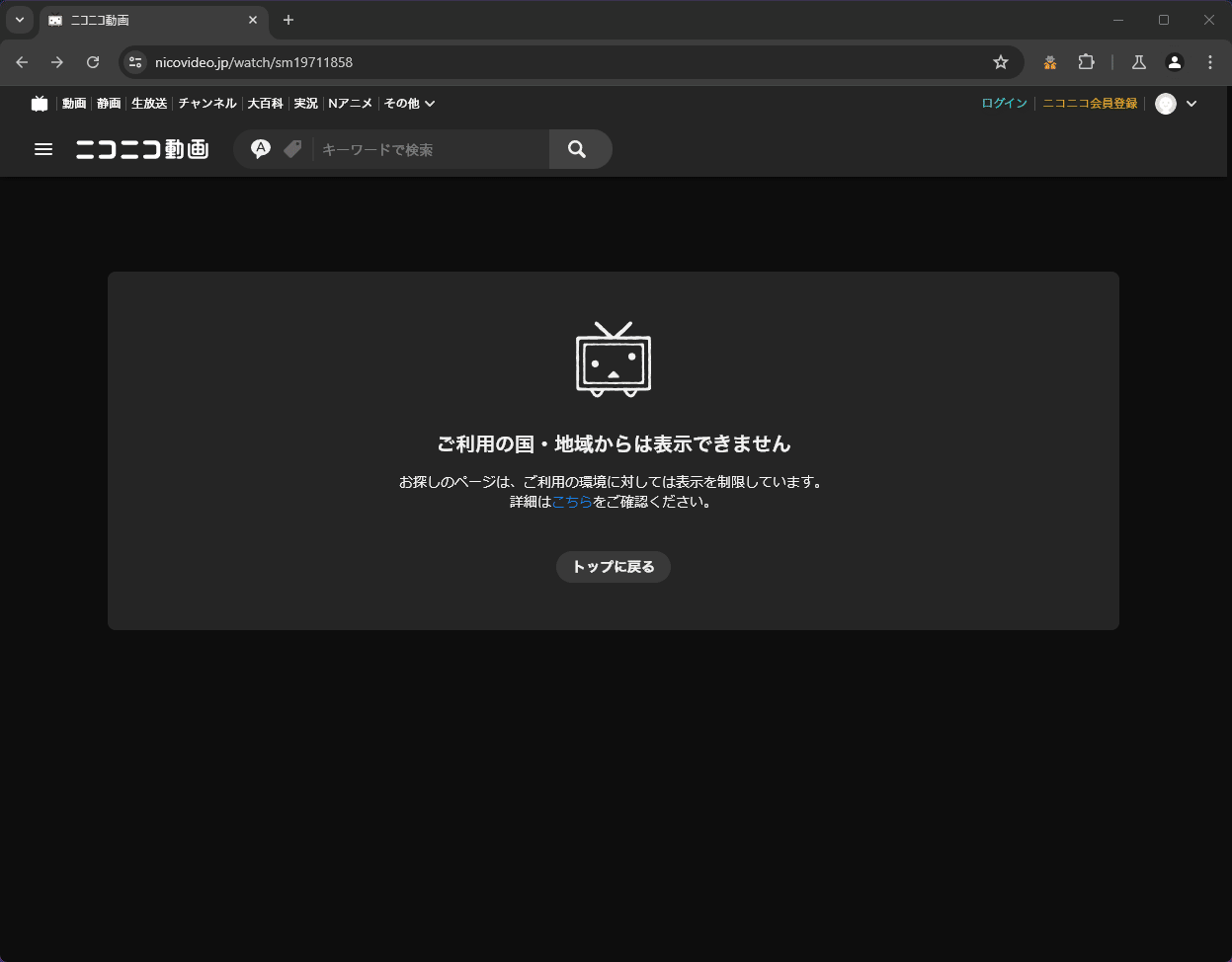This screenshot has width=1232, height=962.
Task: Open the 生放送 menu item
Action: coord(149,104)
